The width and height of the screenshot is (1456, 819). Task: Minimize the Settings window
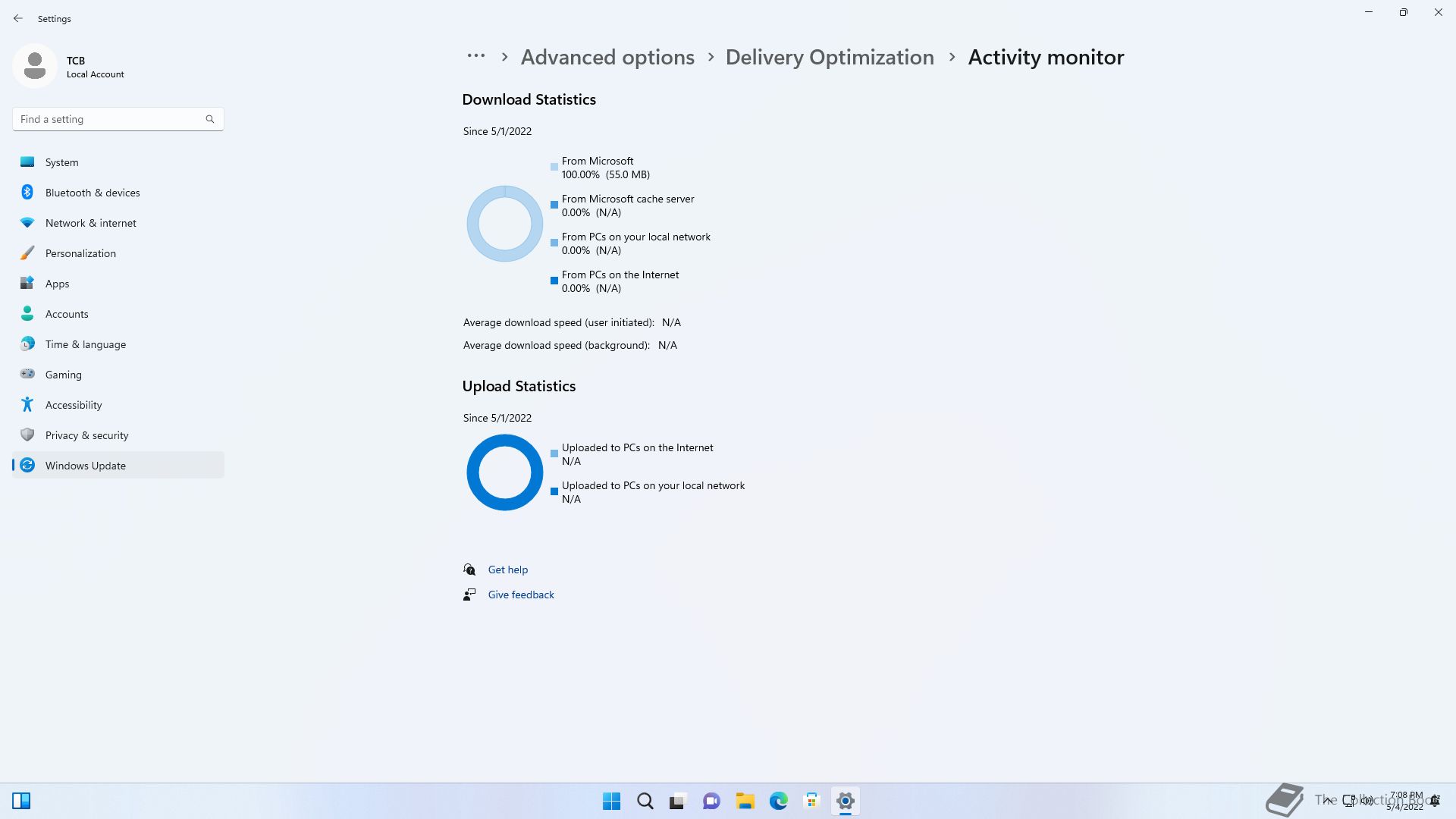[x=1369, y=12]
